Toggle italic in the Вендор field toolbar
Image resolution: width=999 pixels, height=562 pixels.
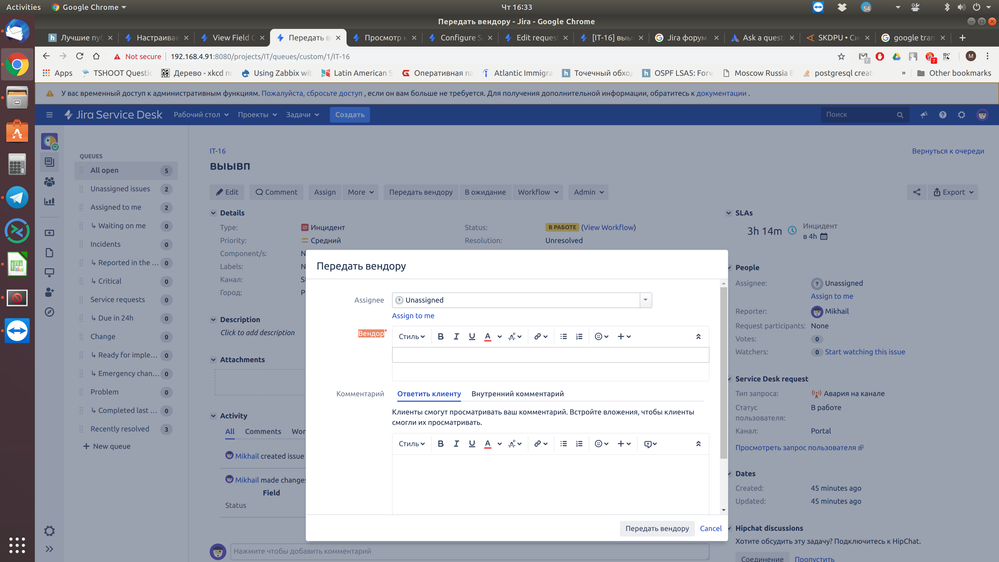(x=456, y=336)
